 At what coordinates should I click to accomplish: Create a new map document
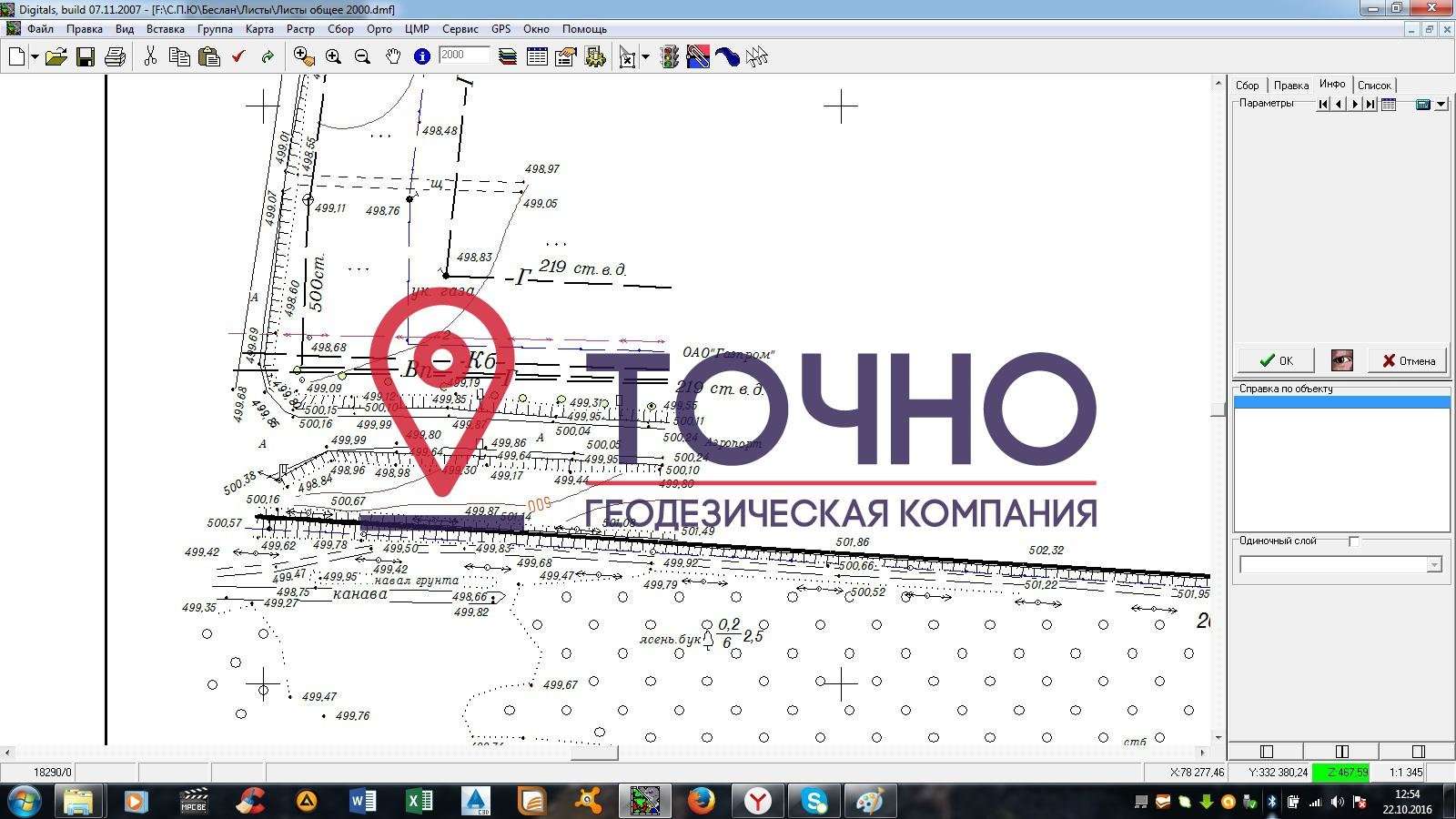[17, 57]
